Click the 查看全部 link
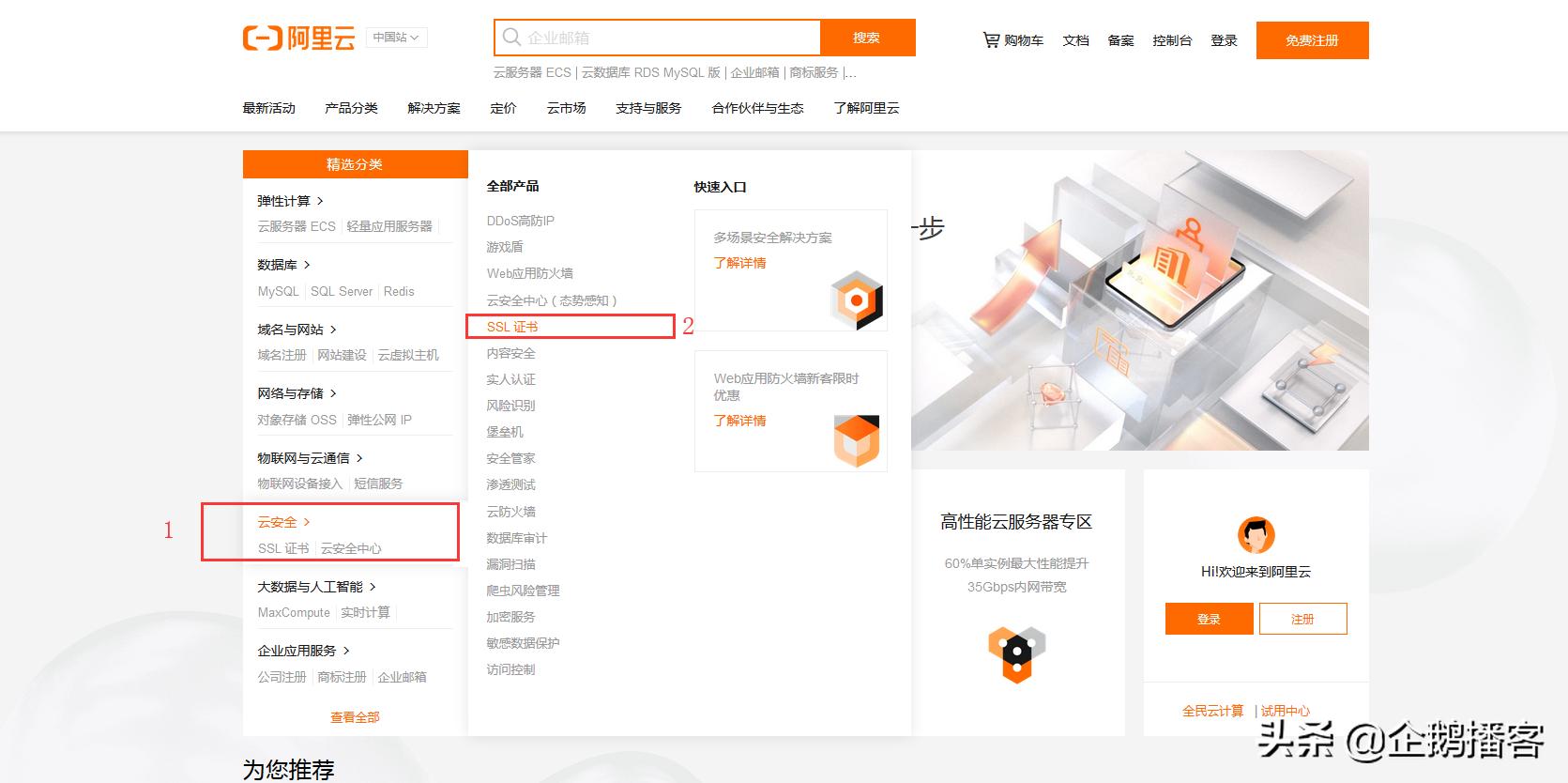This screenshot has height=783, width=1568. [355, 717]
